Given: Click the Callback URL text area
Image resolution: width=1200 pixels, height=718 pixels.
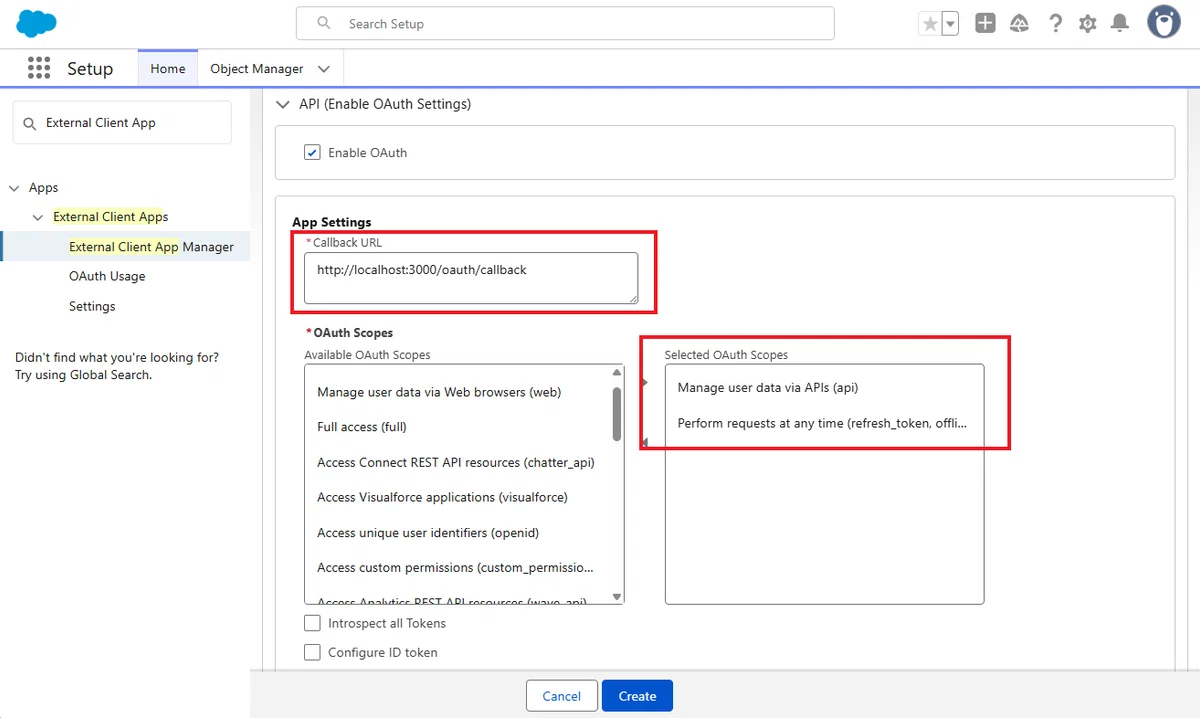Looking at the screenshot, I should 471,278.
